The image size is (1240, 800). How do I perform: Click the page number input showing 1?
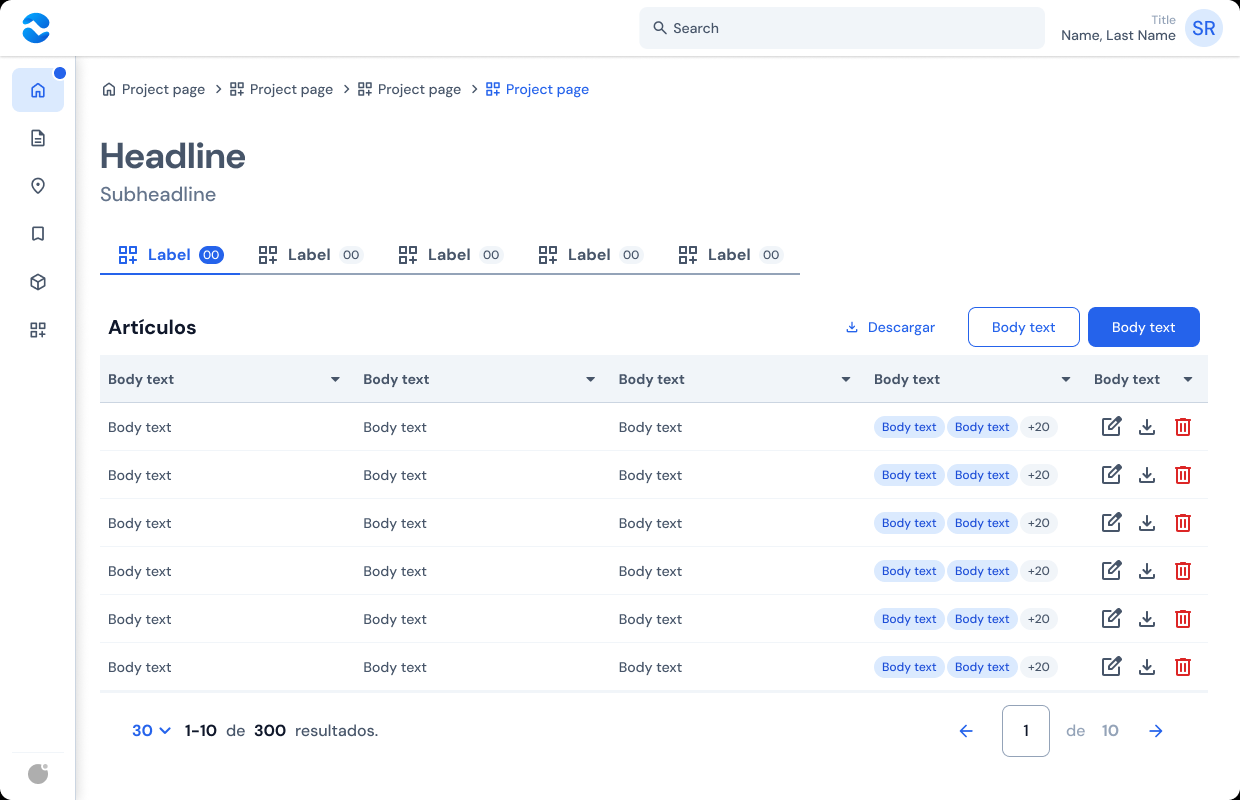[x=1026, y=731]
